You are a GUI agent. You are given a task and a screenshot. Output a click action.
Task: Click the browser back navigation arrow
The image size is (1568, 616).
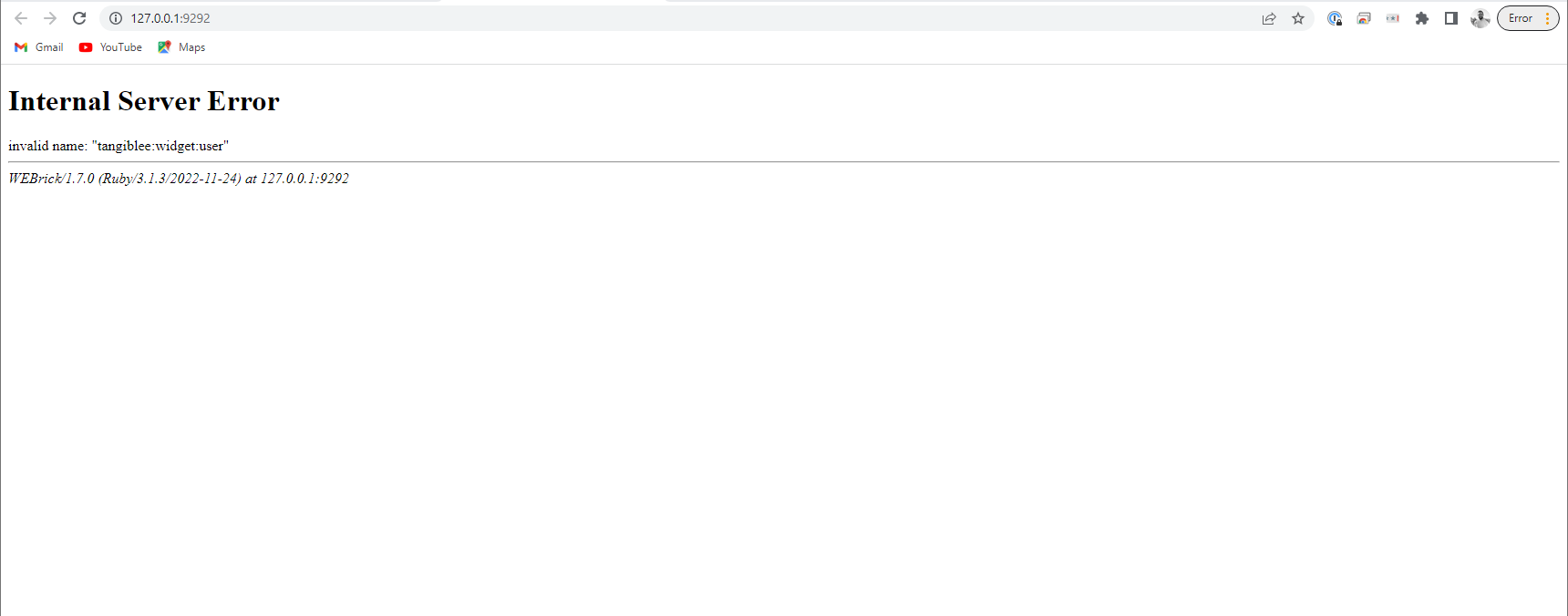[x=22, y=17]
